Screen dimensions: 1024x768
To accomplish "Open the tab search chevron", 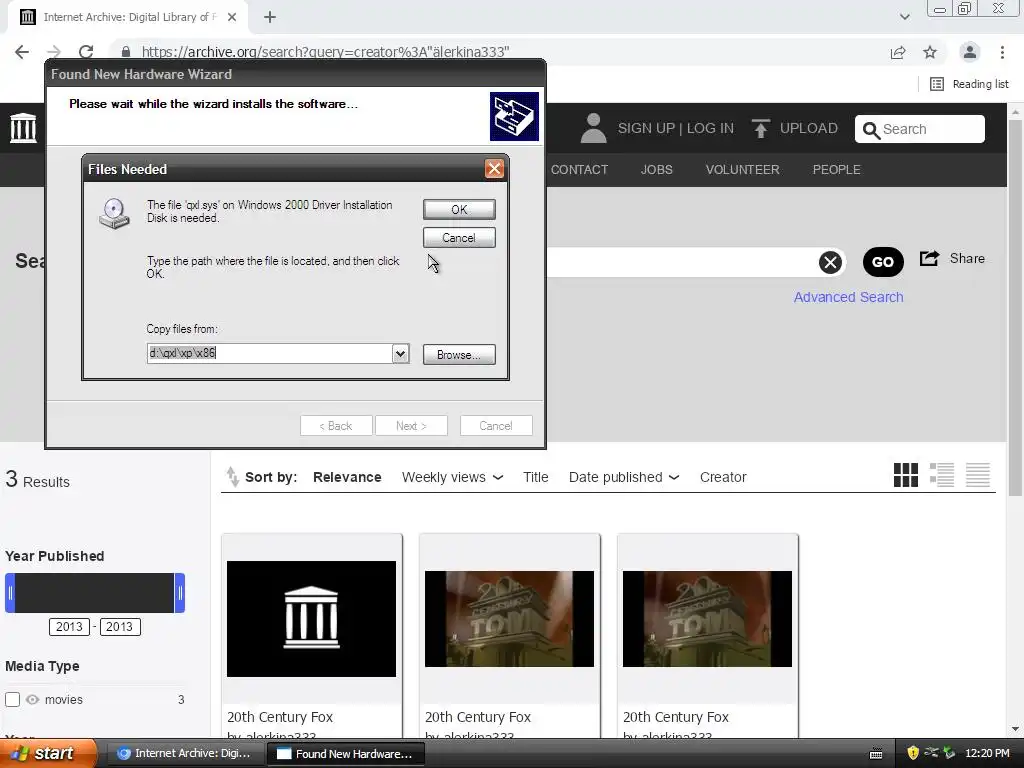I will click(x=904, y=17).
